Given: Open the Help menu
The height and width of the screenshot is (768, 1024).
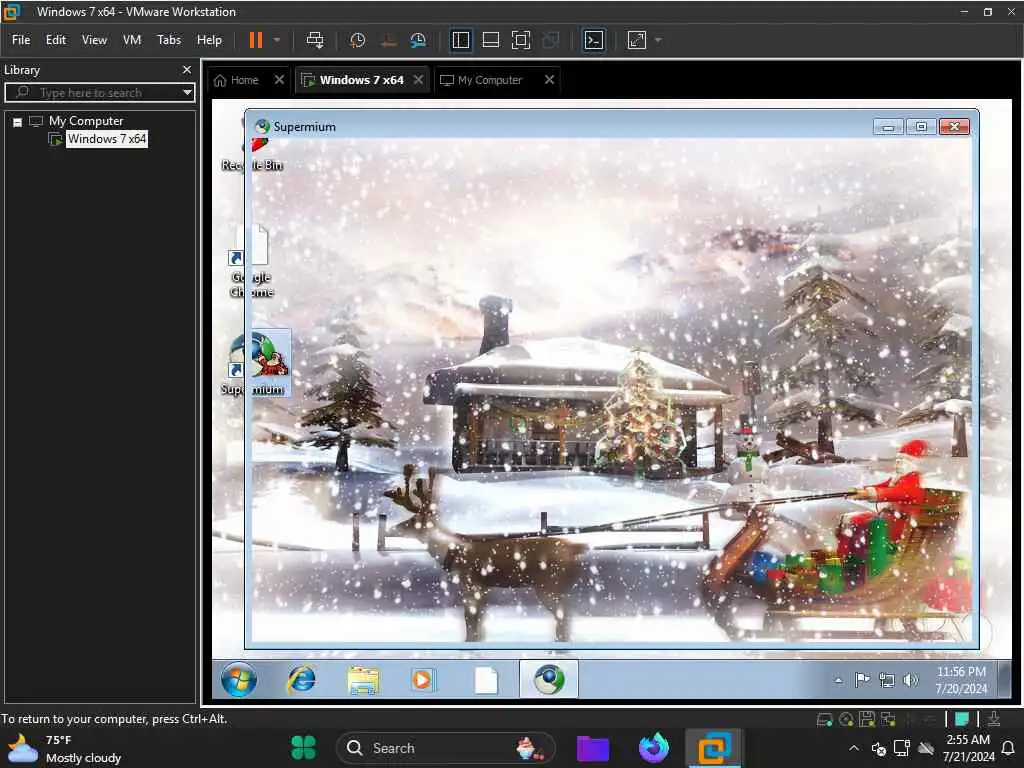Looking at the screenshot, I should click(x=209, y=40).
